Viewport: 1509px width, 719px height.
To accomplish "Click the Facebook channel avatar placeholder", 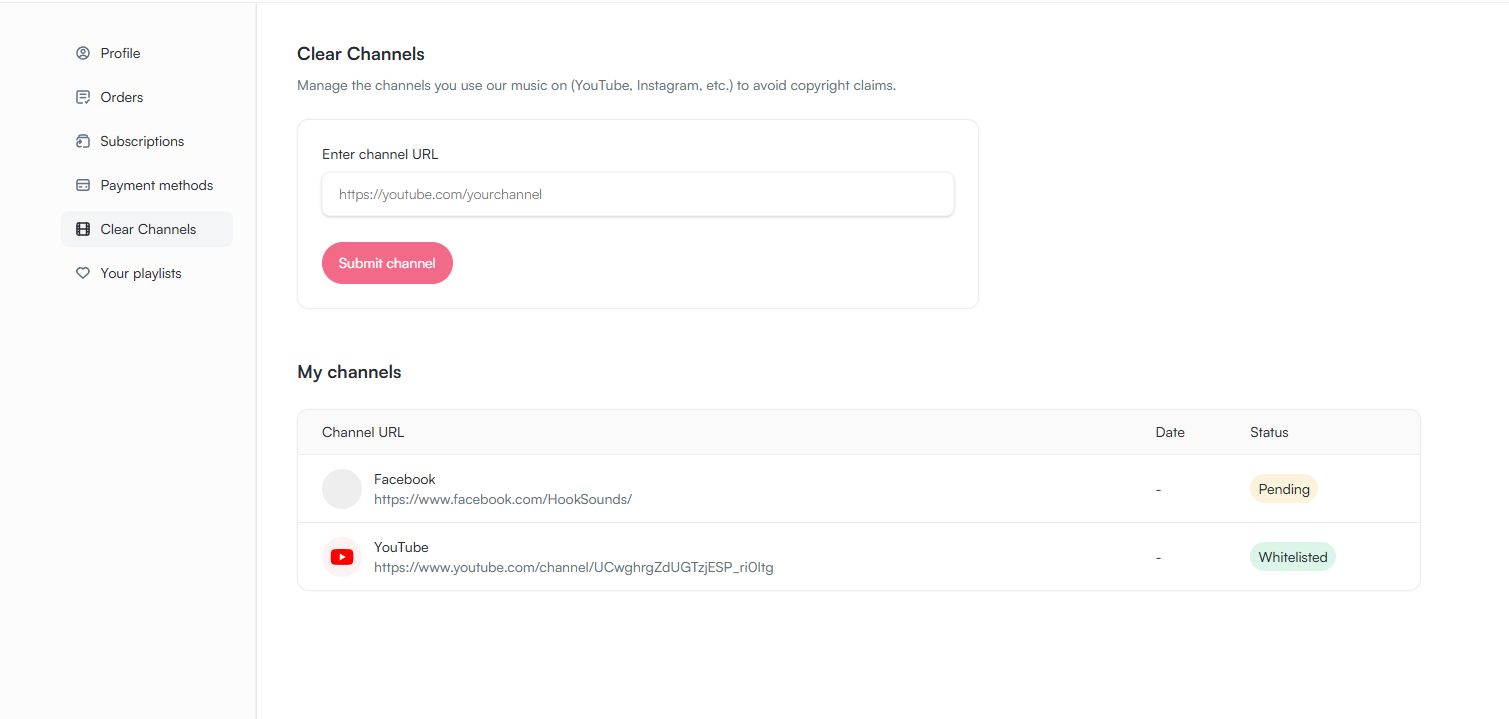I will [342, 489].
